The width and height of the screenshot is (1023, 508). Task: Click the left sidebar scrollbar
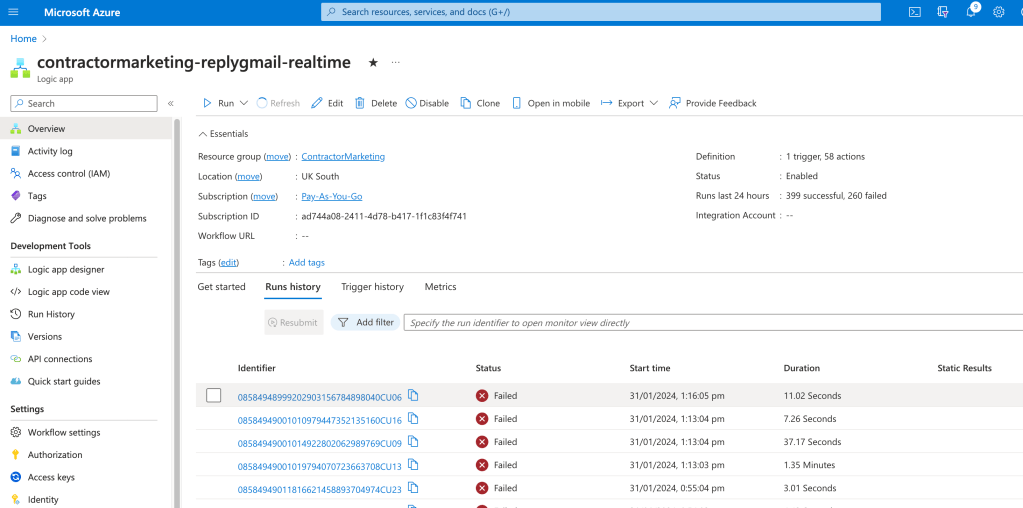177,313
